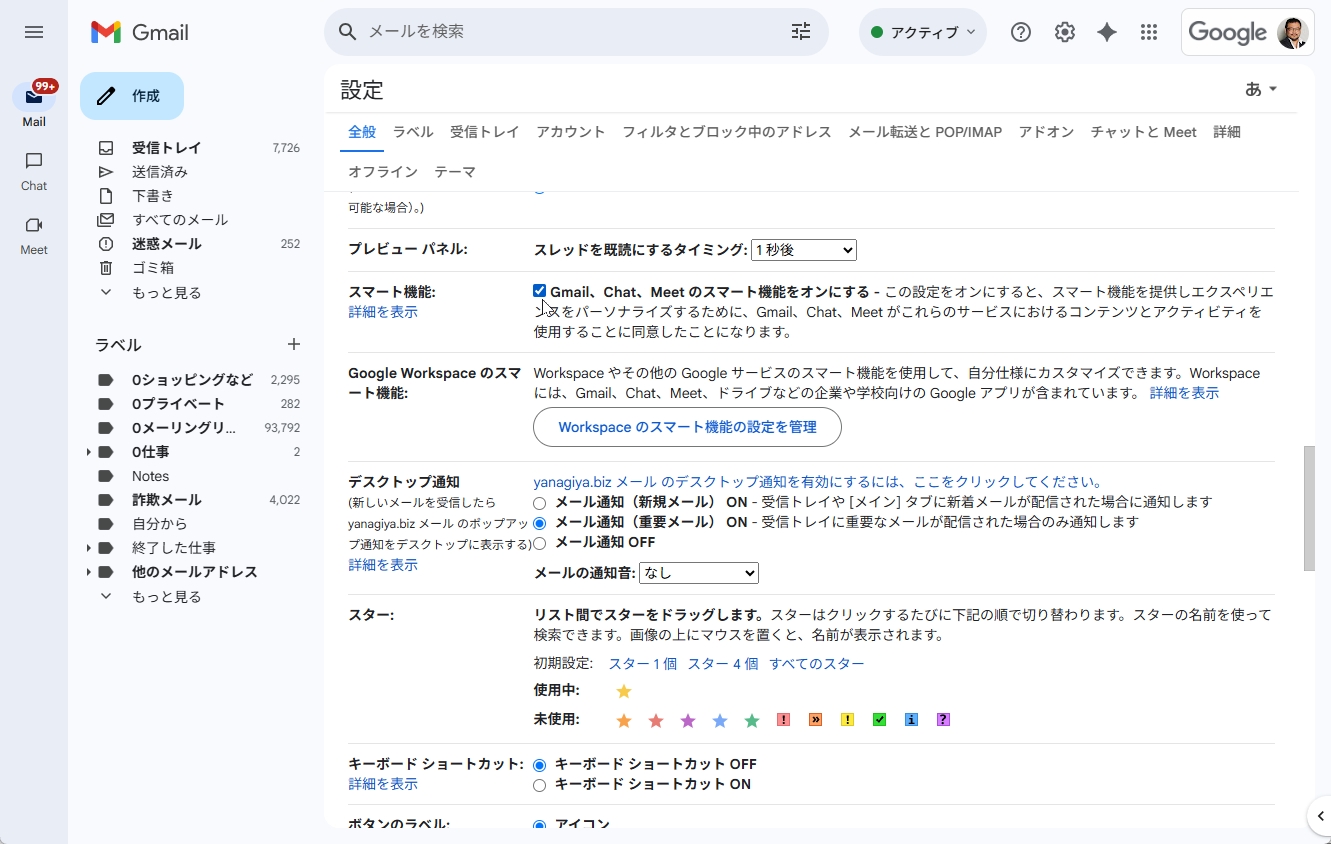Open the Help question mark icon

[1020, 32]
